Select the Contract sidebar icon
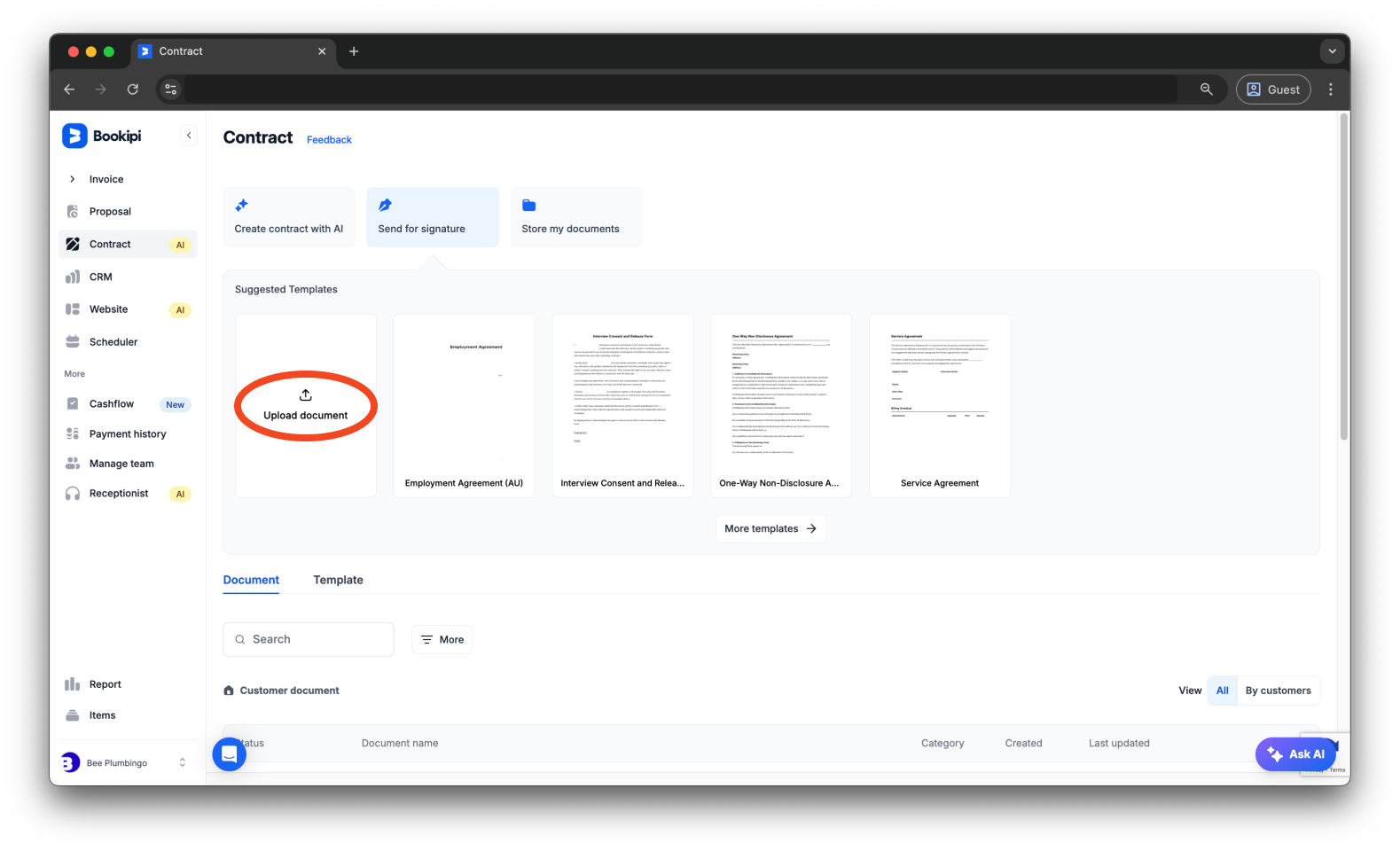 point(73,245)
